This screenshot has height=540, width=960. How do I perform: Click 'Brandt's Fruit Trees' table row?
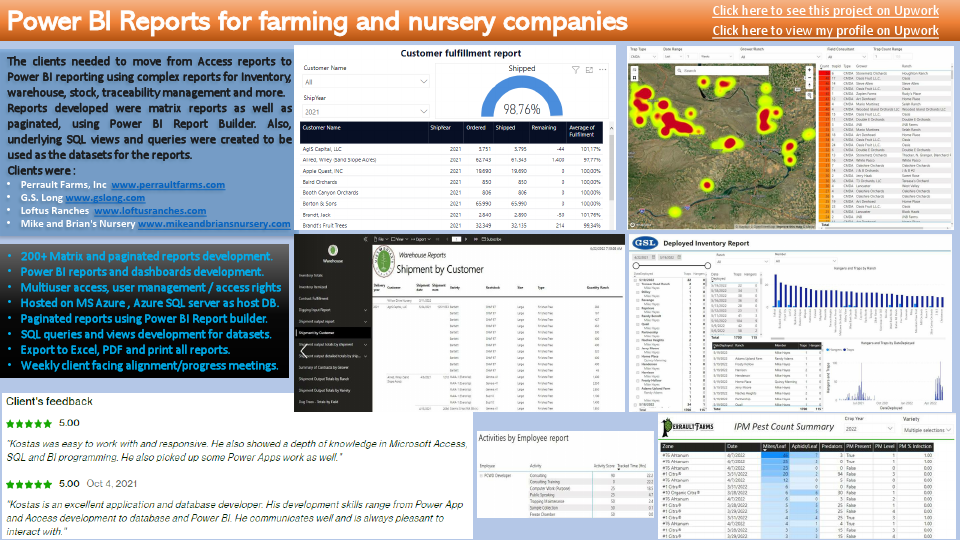point(452,225)
